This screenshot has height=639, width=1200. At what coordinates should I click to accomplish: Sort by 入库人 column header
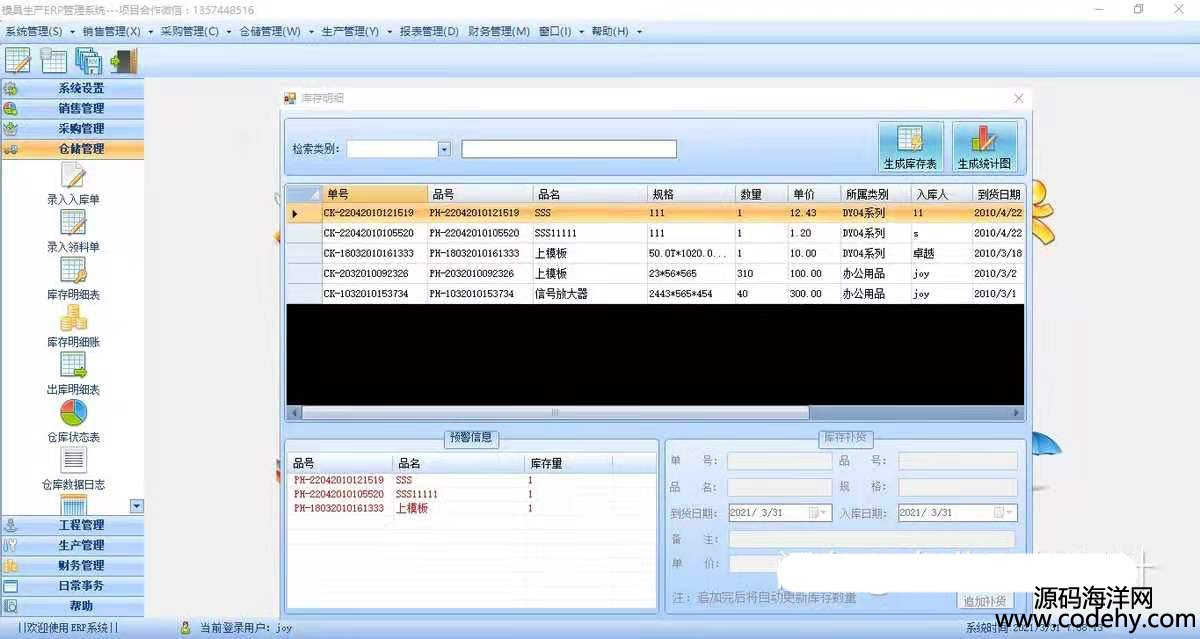[x=940, y=194]
